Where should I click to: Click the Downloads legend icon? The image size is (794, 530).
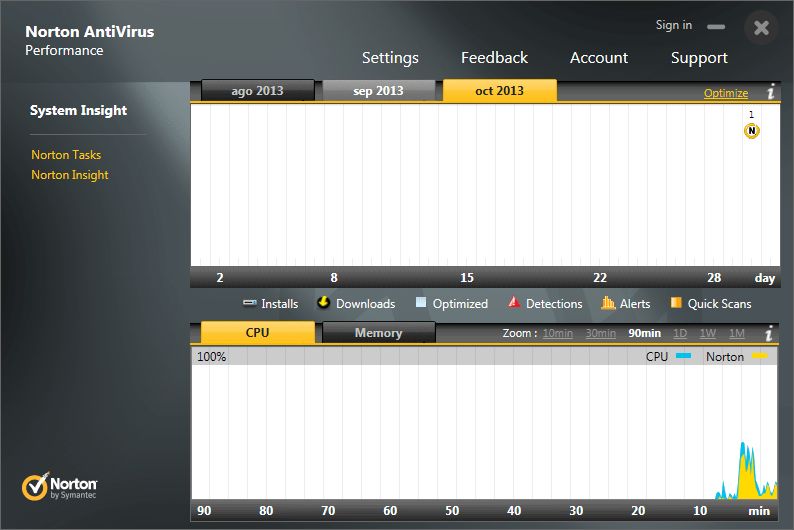click(x=323, y=302)
